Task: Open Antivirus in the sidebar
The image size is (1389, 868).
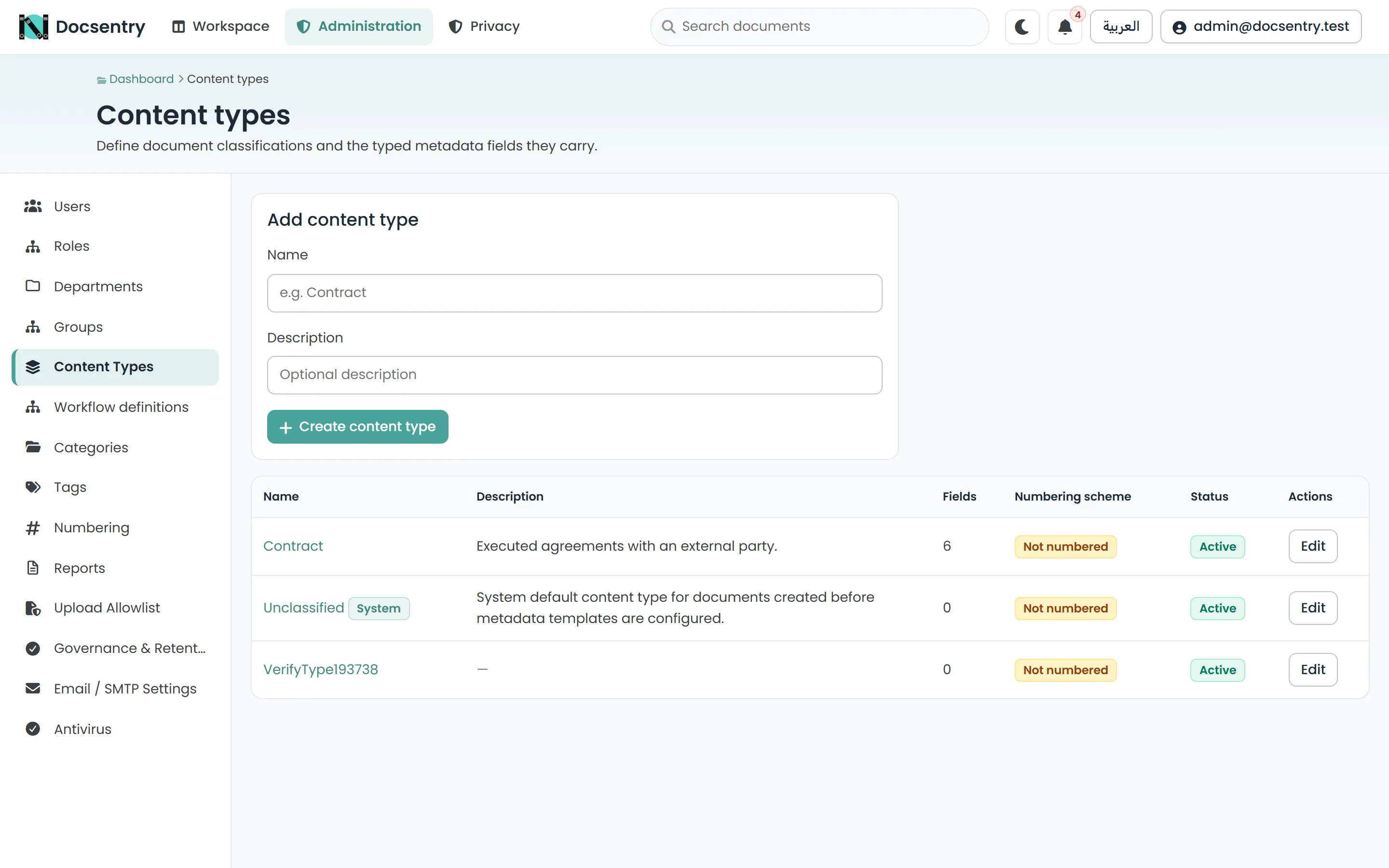Action: tap(115, 729)
